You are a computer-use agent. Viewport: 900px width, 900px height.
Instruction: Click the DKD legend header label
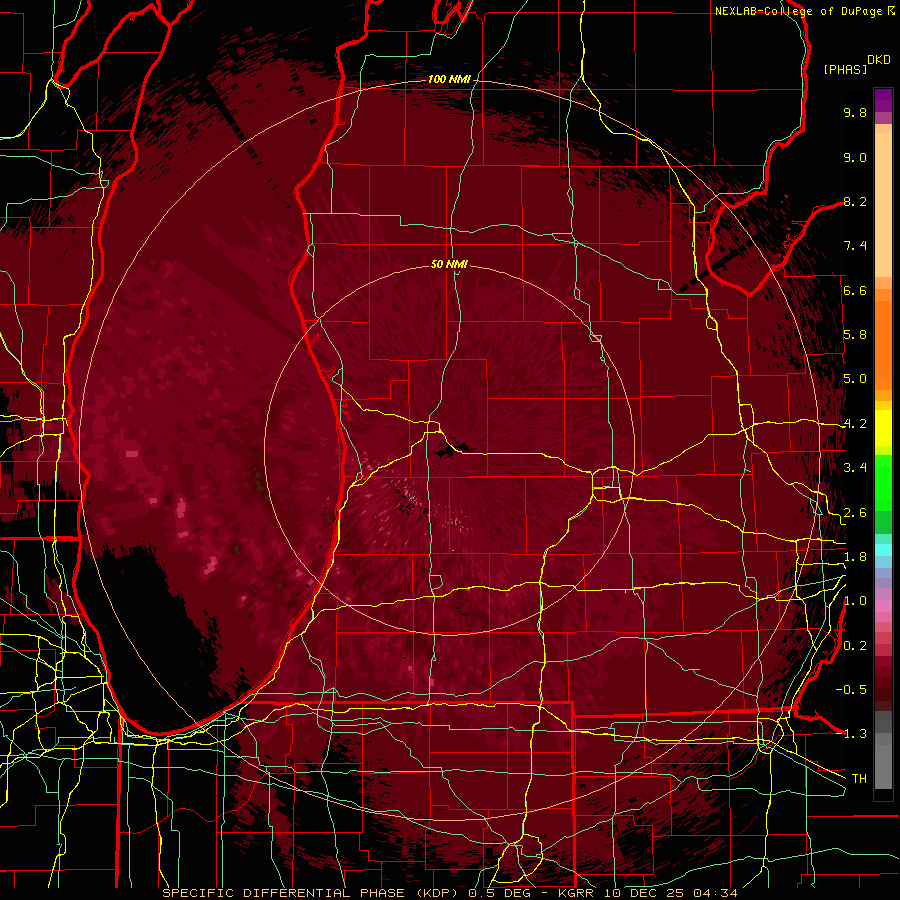(879, 60)
